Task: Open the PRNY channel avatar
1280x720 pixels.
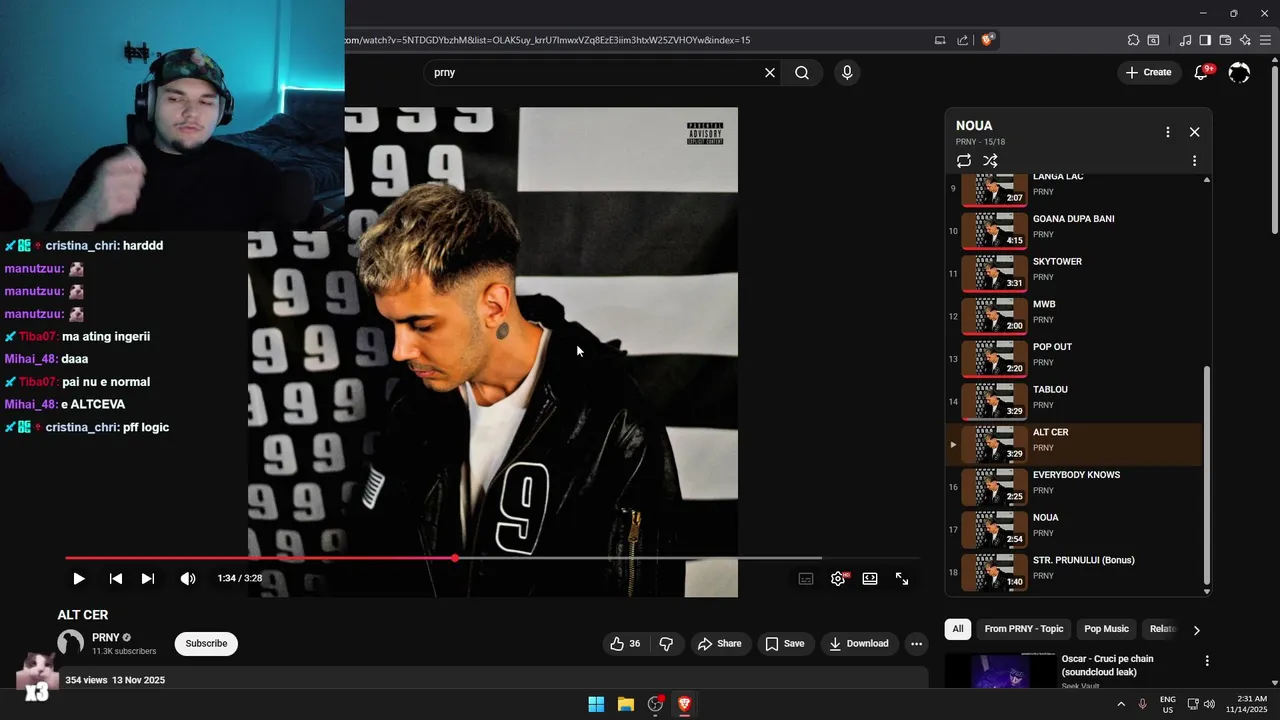Action: pos(70,643)
